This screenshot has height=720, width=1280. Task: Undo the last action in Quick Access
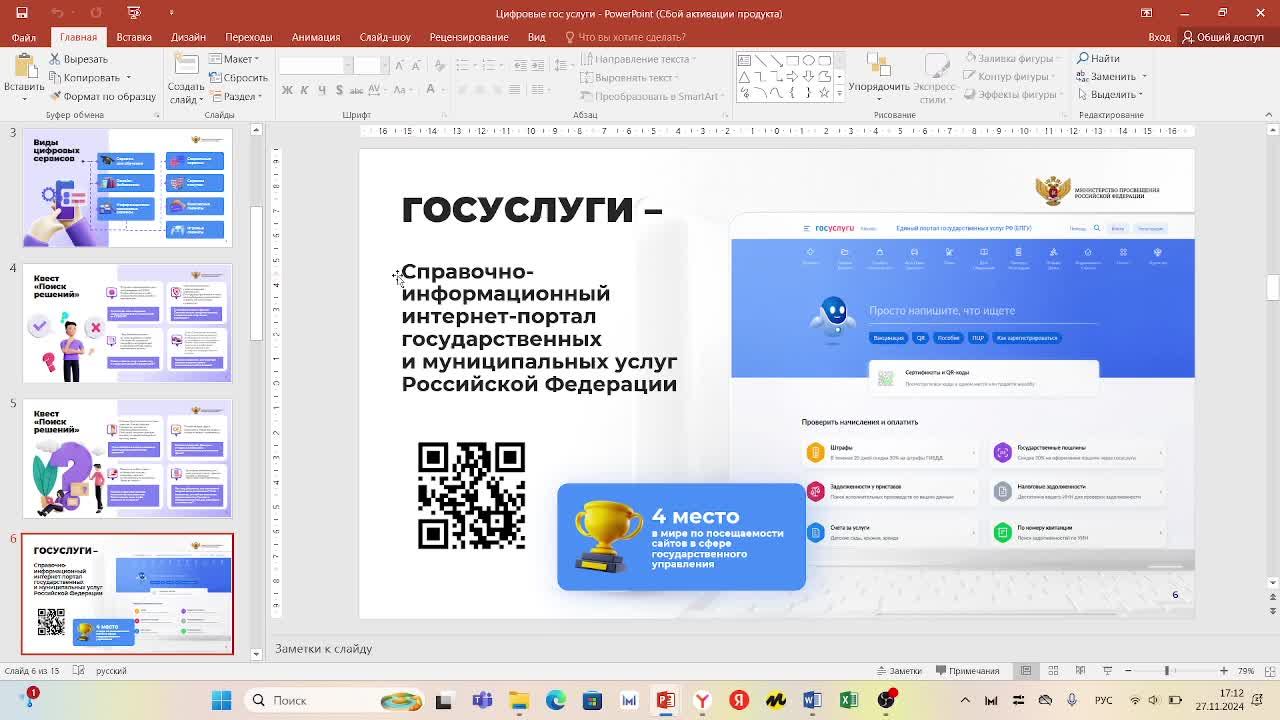coord(57,13)
